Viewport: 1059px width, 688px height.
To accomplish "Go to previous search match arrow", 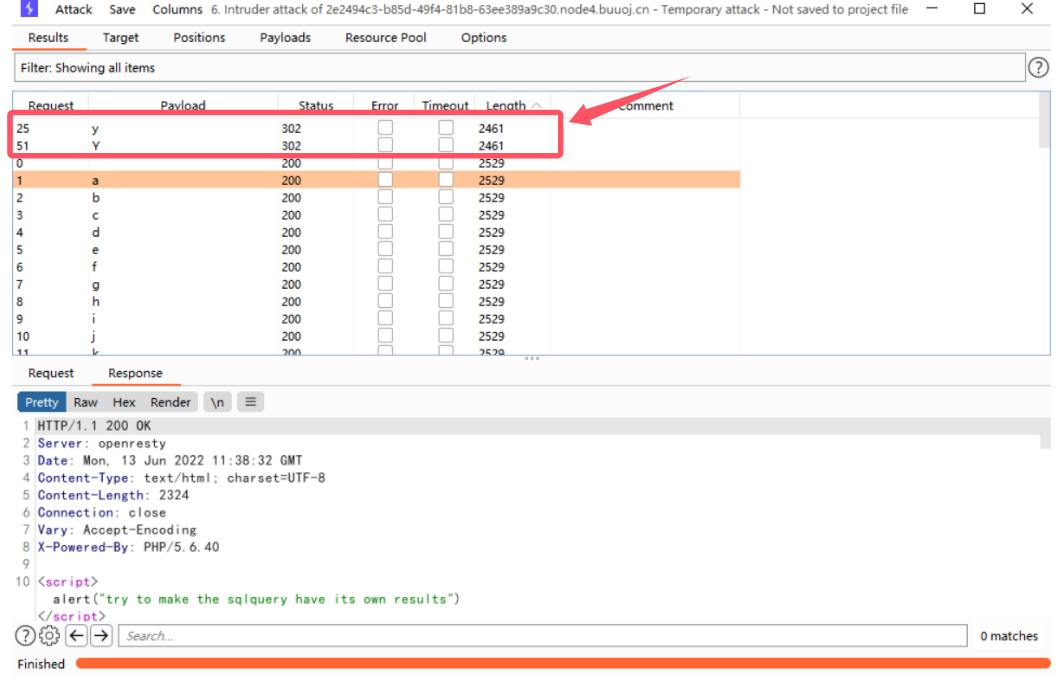I will click(76, 636).
